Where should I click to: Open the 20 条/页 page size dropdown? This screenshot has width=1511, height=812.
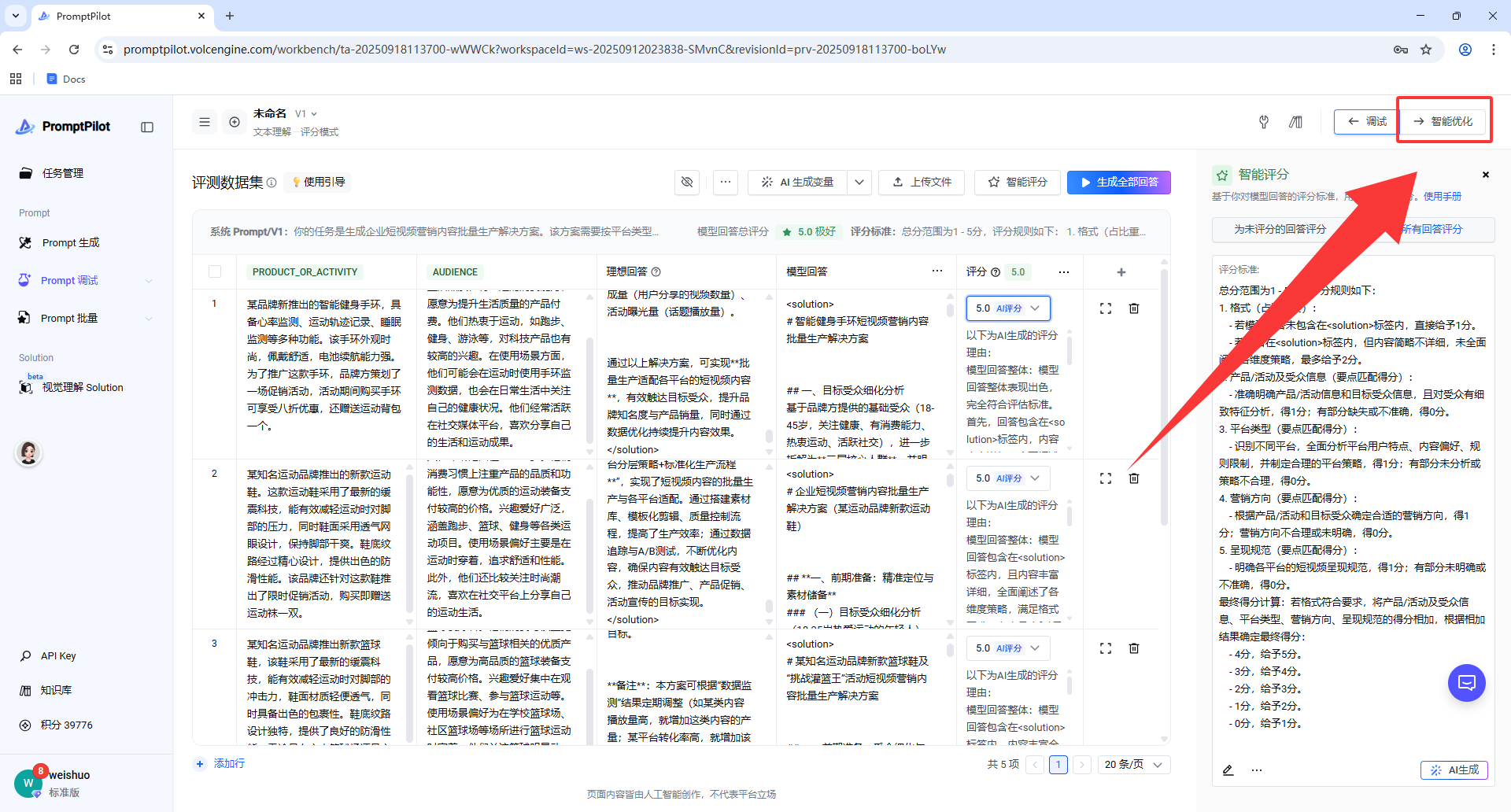(1133, 765)
